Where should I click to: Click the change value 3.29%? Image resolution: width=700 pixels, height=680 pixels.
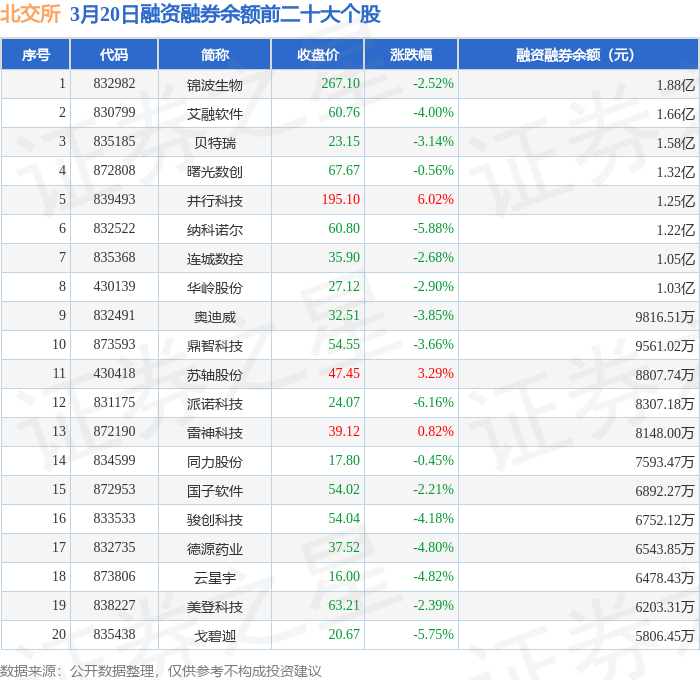(435, 374)
